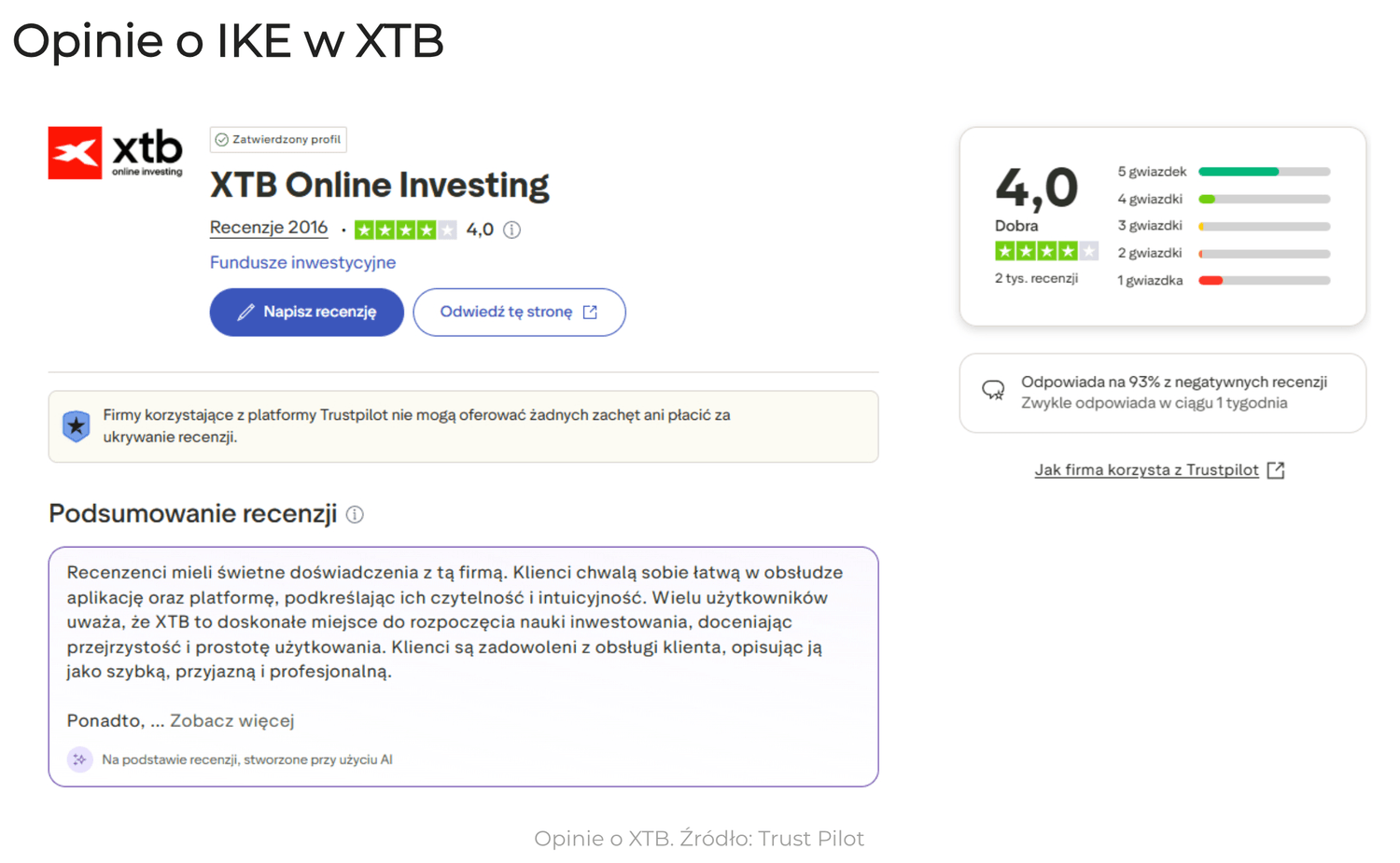
Task: Click the speech bubble reply icon
Action: [x=993, y=391]
